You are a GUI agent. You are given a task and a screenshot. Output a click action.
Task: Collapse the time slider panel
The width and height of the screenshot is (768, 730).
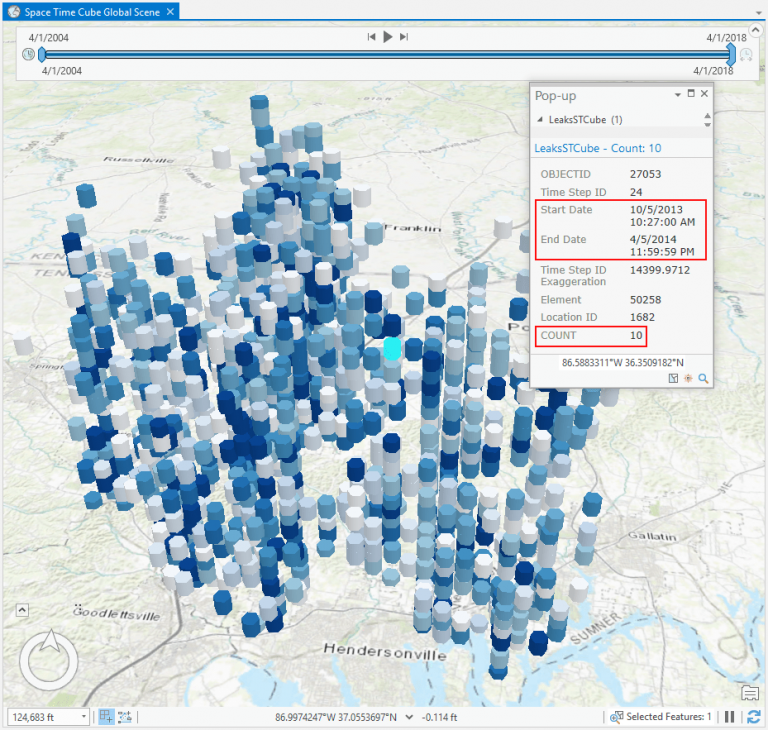[x=755, y=30]
